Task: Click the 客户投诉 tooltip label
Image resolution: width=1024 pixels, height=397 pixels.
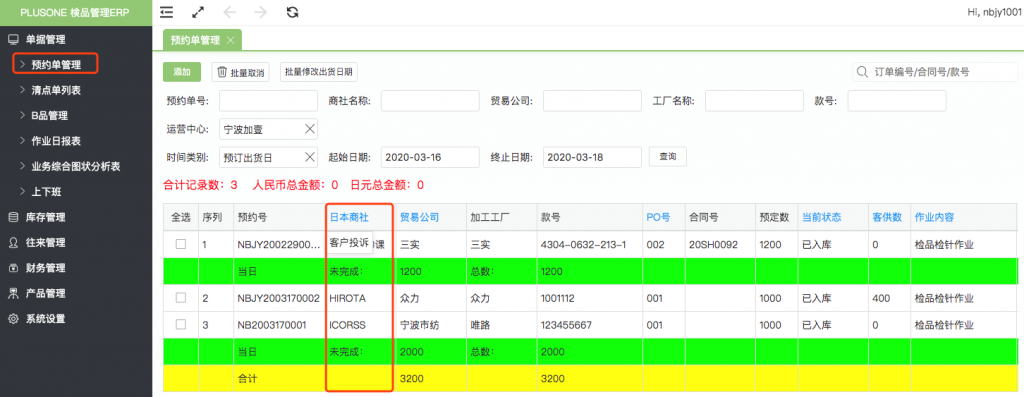Action: (x=349, y=243)
